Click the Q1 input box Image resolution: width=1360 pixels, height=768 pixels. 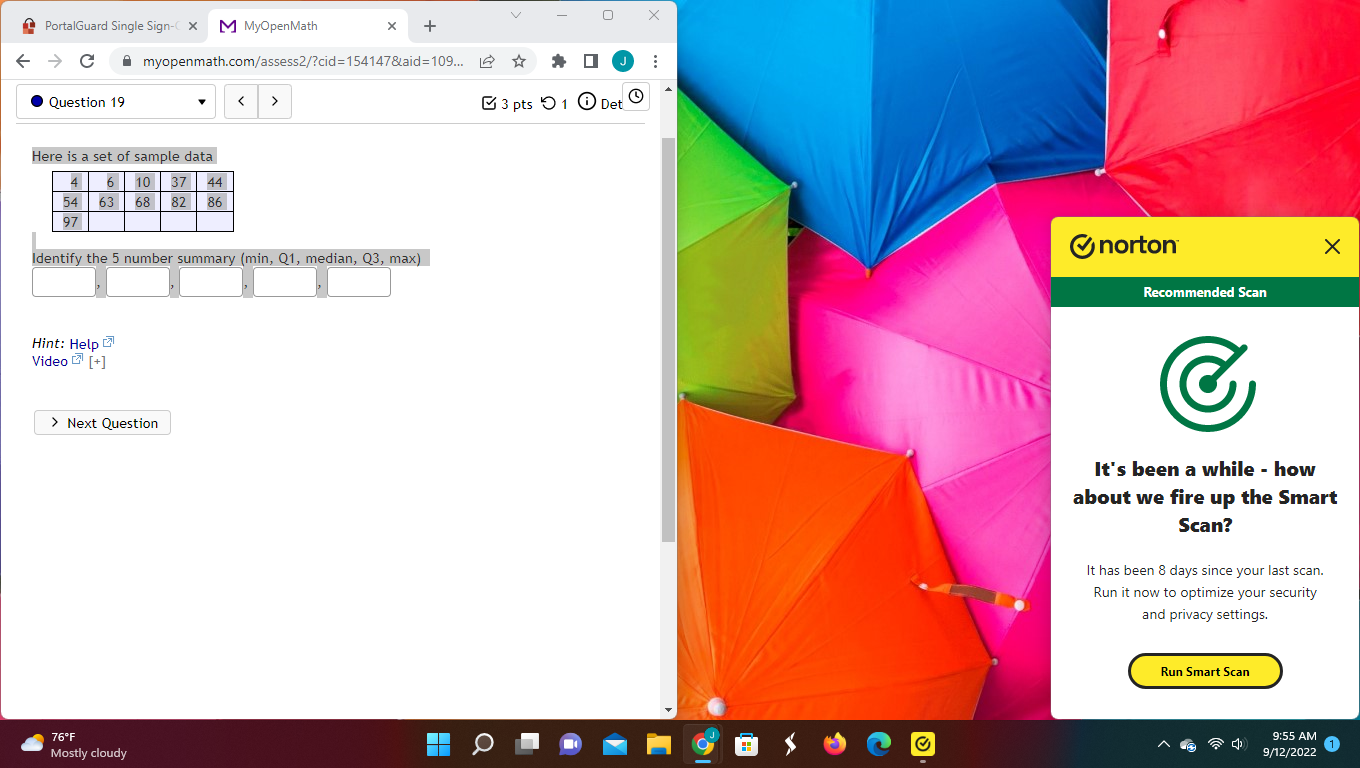tap(138, 282)
